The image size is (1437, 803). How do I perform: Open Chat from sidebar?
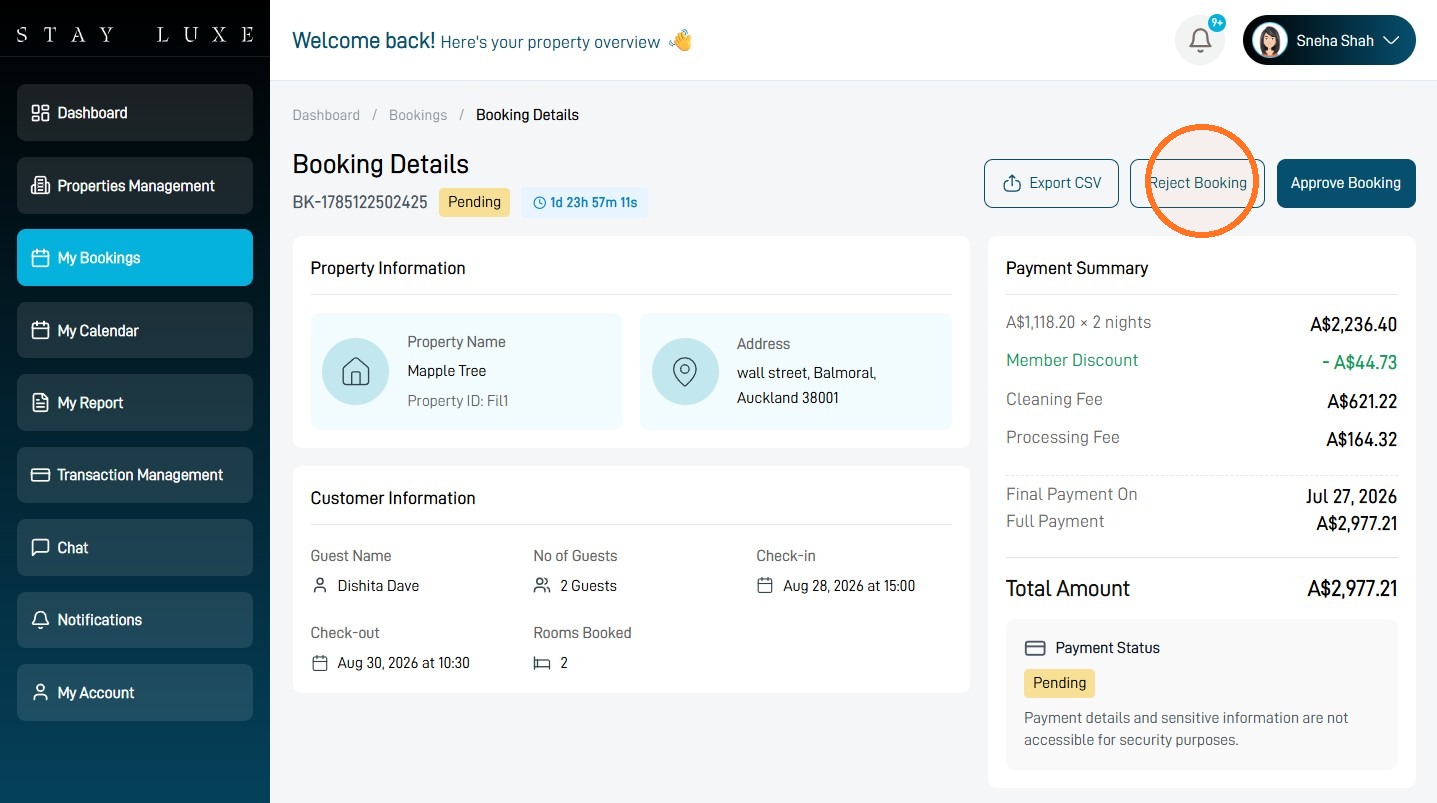(x=135, y=548)
